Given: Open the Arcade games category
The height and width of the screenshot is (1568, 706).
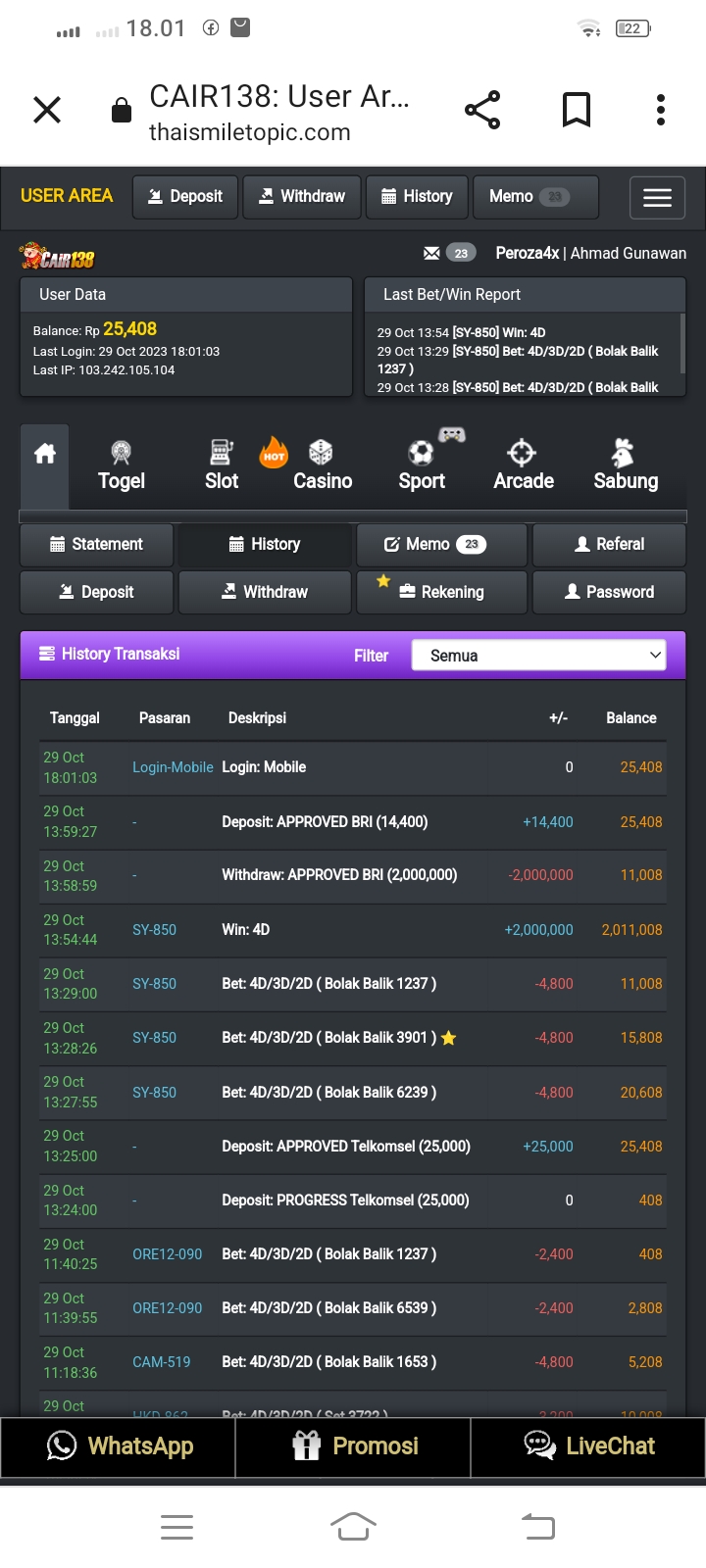Looking at the screenshot, I should pyautogui.click(x=524, y=465).
